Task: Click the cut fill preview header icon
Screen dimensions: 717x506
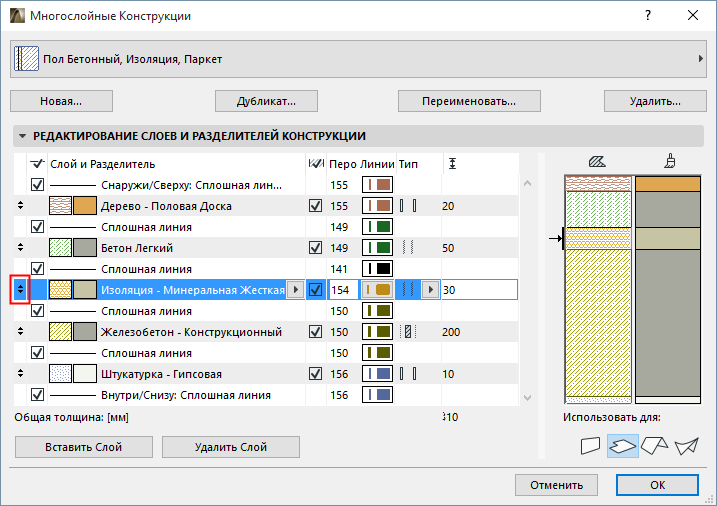Action: tap(597, 161)
